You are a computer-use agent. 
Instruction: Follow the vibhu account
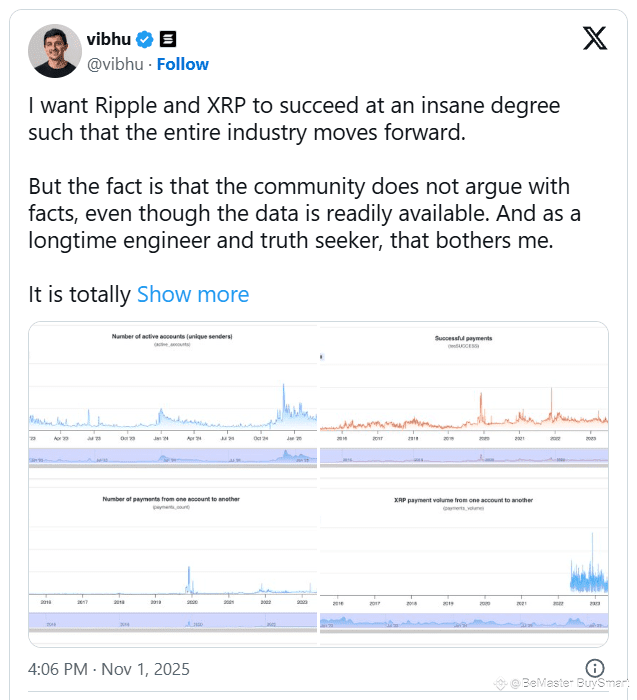tap(182, 64)
